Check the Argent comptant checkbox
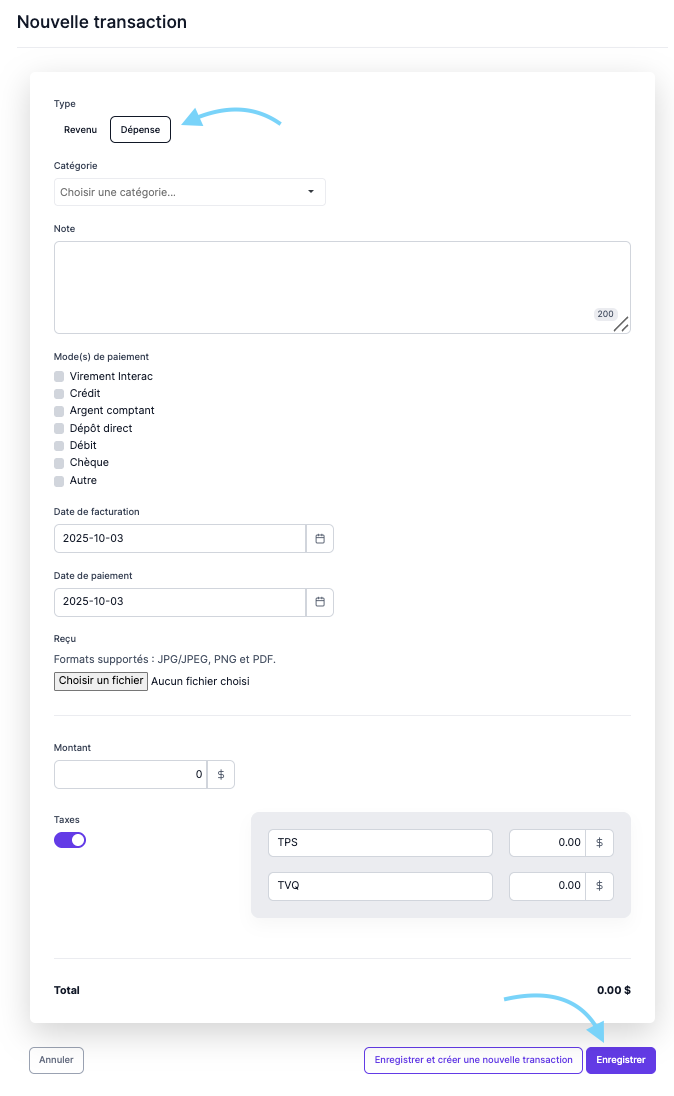674x1096 pixels. click(x=59, y=411)
